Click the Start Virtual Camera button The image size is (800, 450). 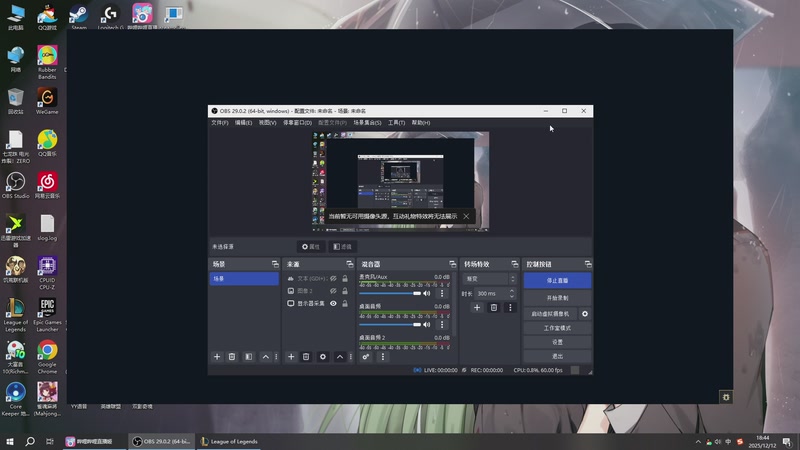[x=550, y=314]
